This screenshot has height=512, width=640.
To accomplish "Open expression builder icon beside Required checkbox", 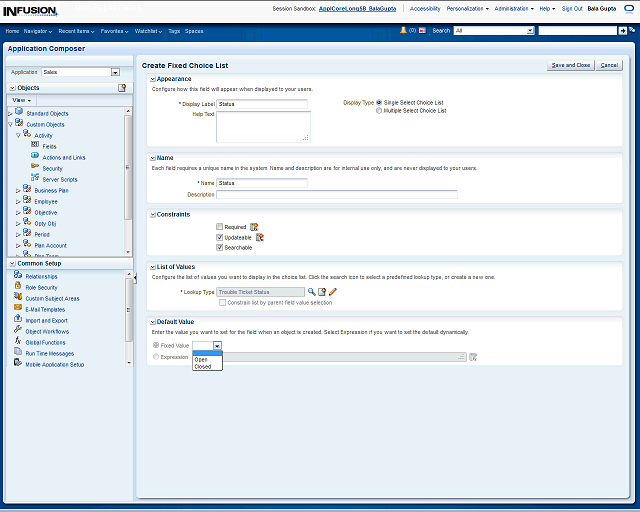I will [x=254, y=227].
